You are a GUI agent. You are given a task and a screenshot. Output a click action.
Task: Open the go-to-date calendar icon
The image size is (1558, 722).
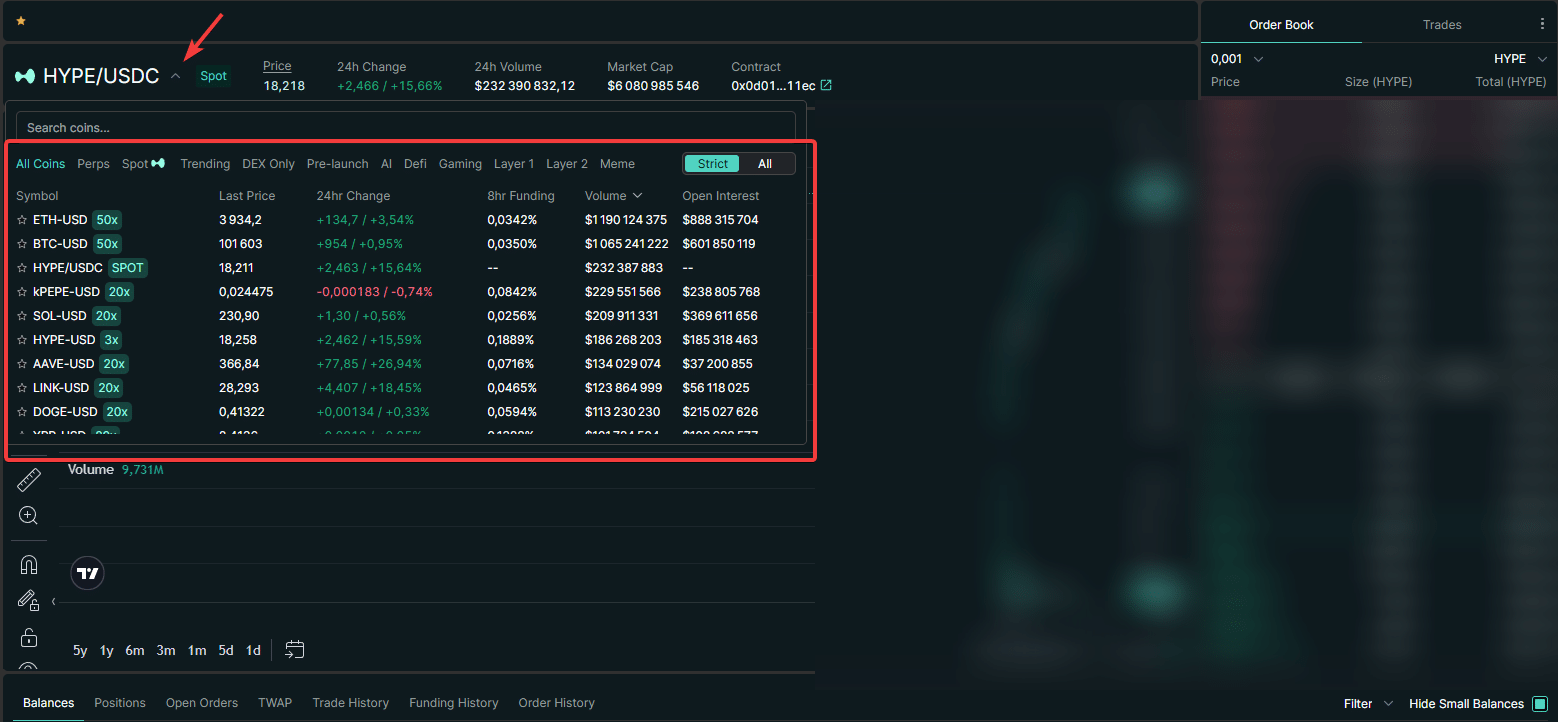pyautogui.click(x=294, y=650)
